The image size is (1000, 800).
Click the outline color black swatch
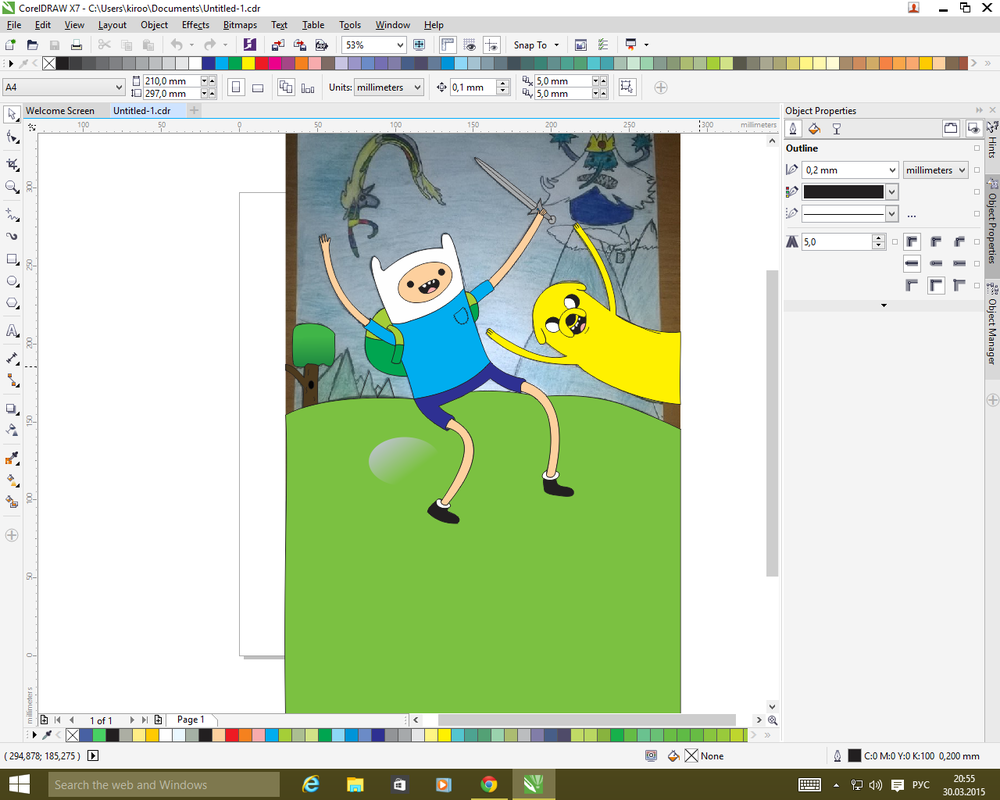pyautogui.click(x=843, y=191)
